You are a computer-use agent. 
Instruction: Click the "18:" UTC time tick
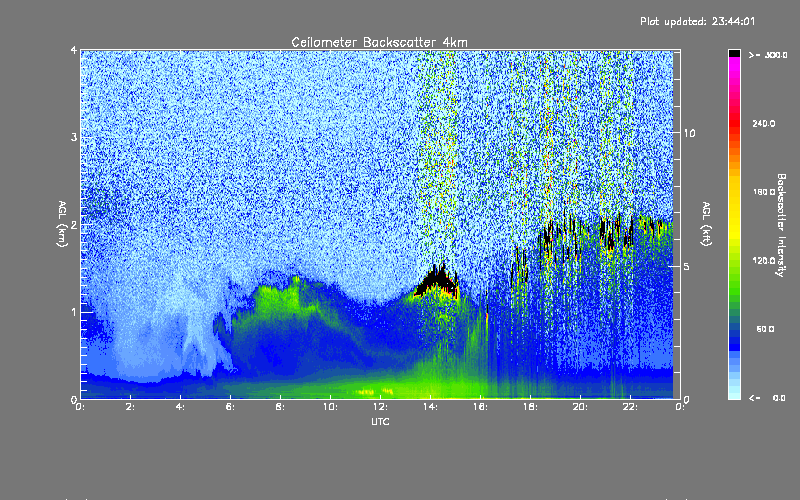coord(531,407)
